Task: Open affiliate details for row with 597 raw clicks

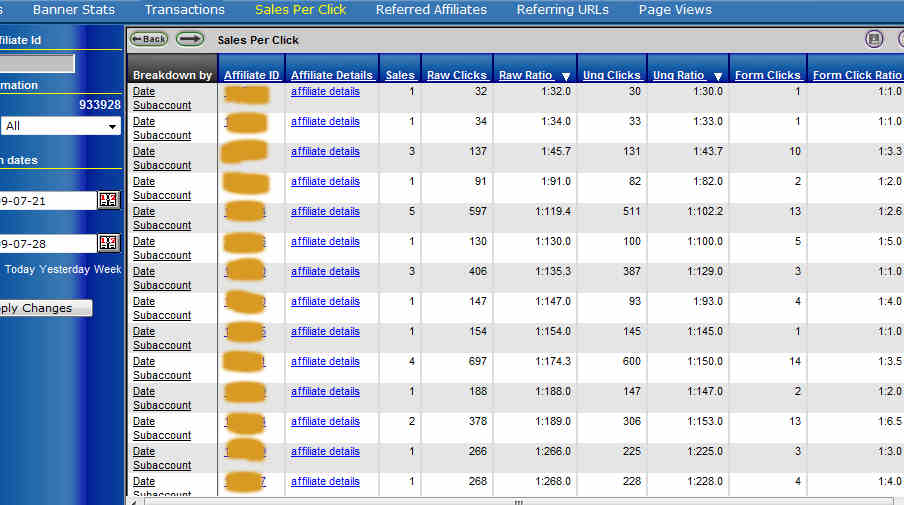Action: pos(325,211)
